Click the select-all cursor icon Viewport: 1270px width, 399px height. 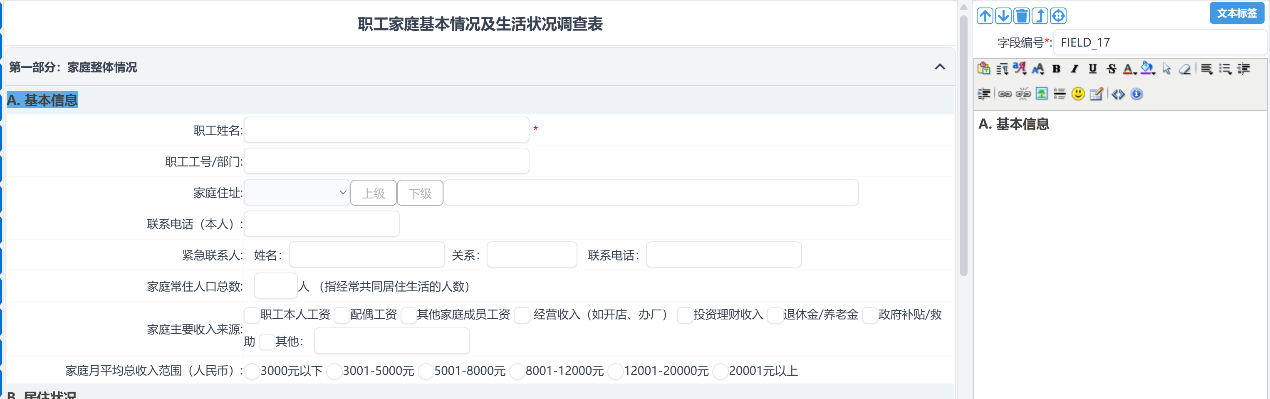coord(1166,69)
